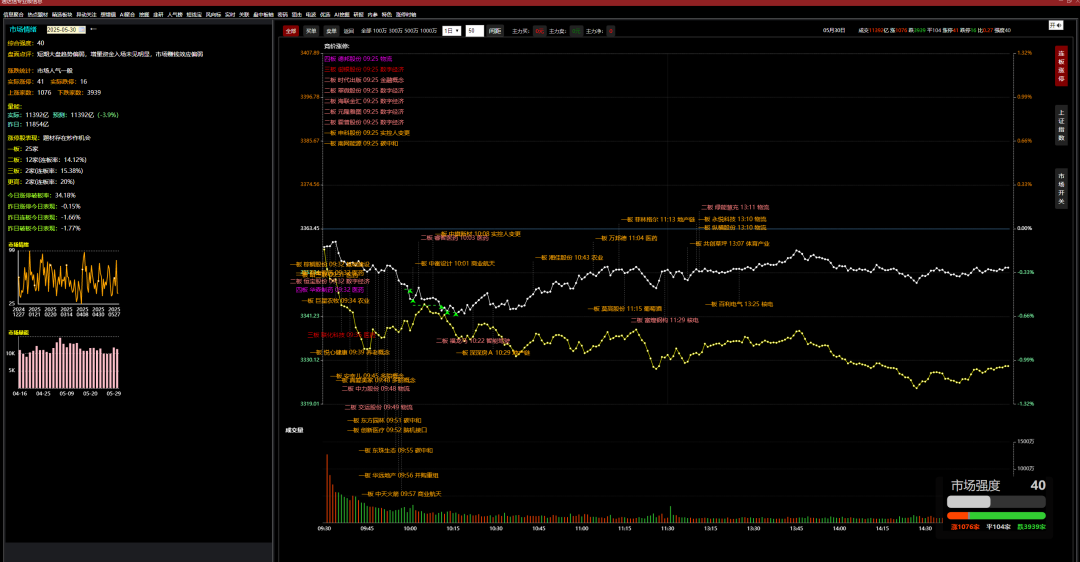Screen dimensions: 1080x562
Task: Open the 1日 period dropdown
Action: point(451,31)
